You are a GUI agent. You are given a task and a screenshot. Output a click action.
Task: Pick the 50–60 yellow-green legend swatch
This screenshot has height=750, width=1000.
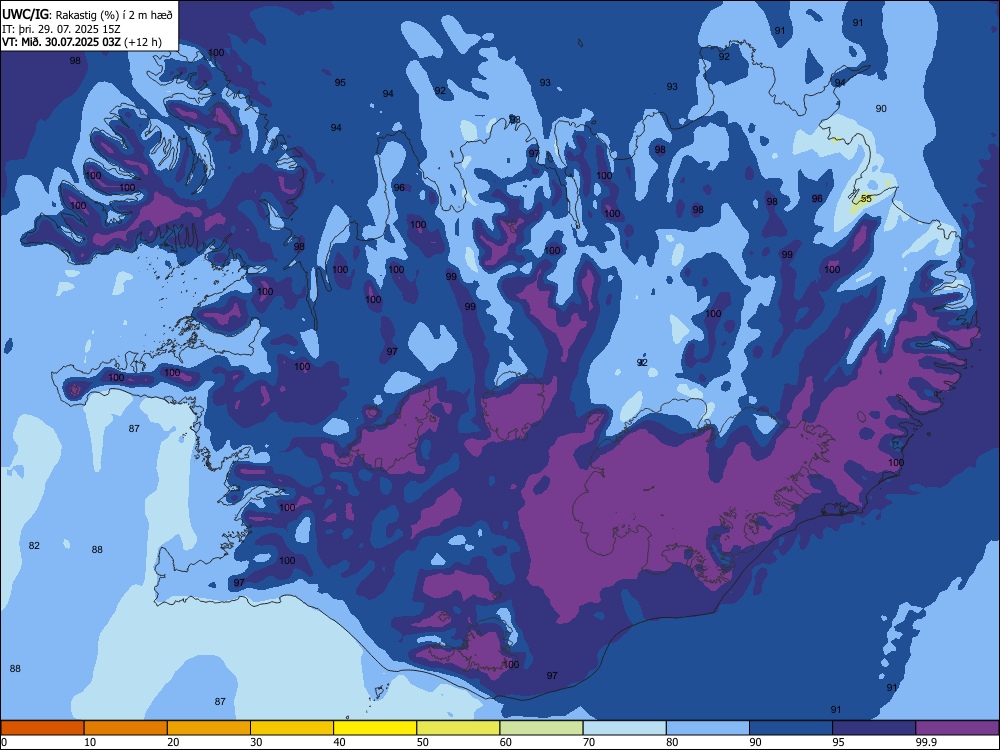458,728
